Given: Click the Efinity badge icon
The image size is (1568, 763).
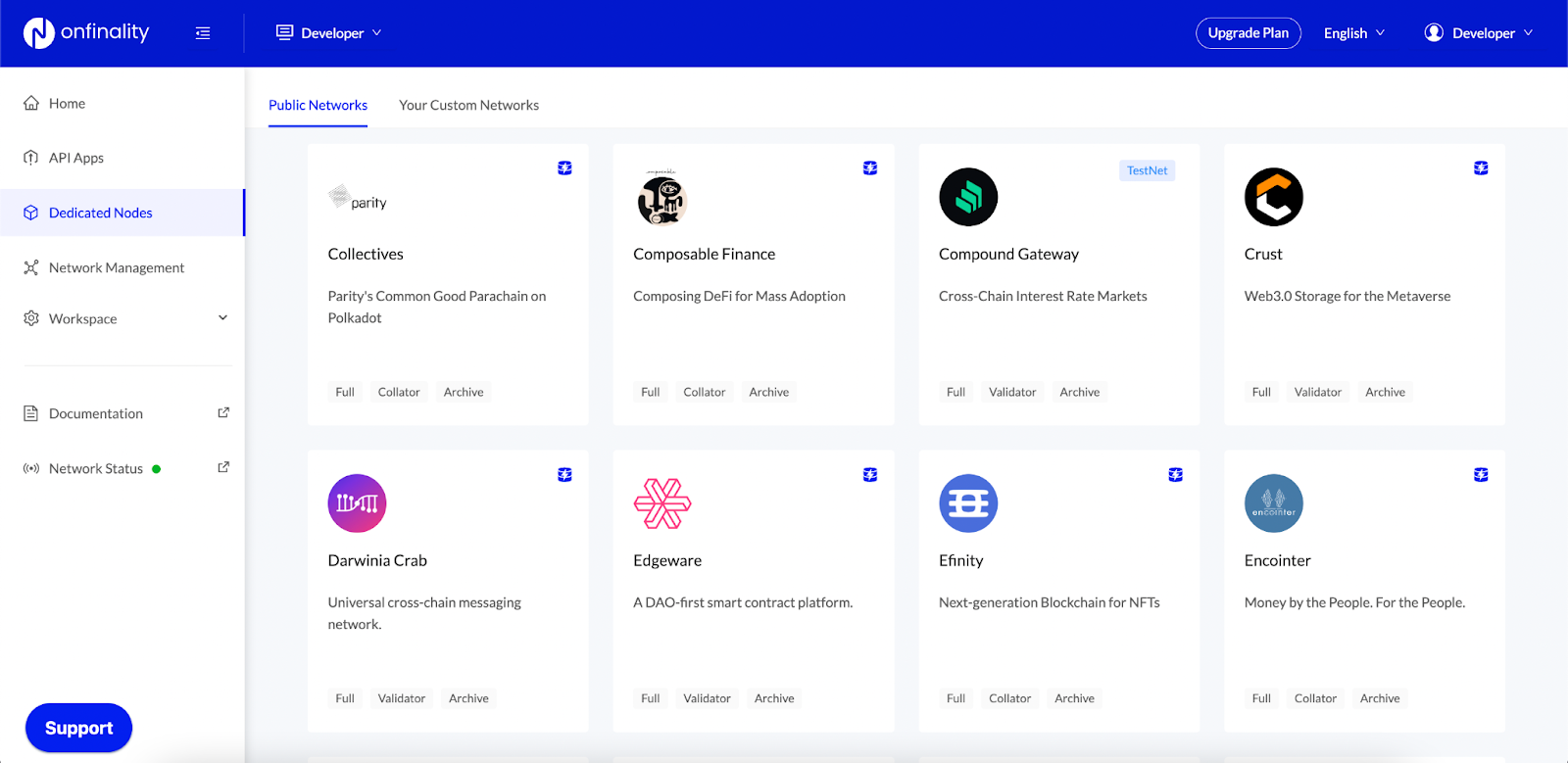Looking at the screenshot, I should click(x=1176, y=475).
